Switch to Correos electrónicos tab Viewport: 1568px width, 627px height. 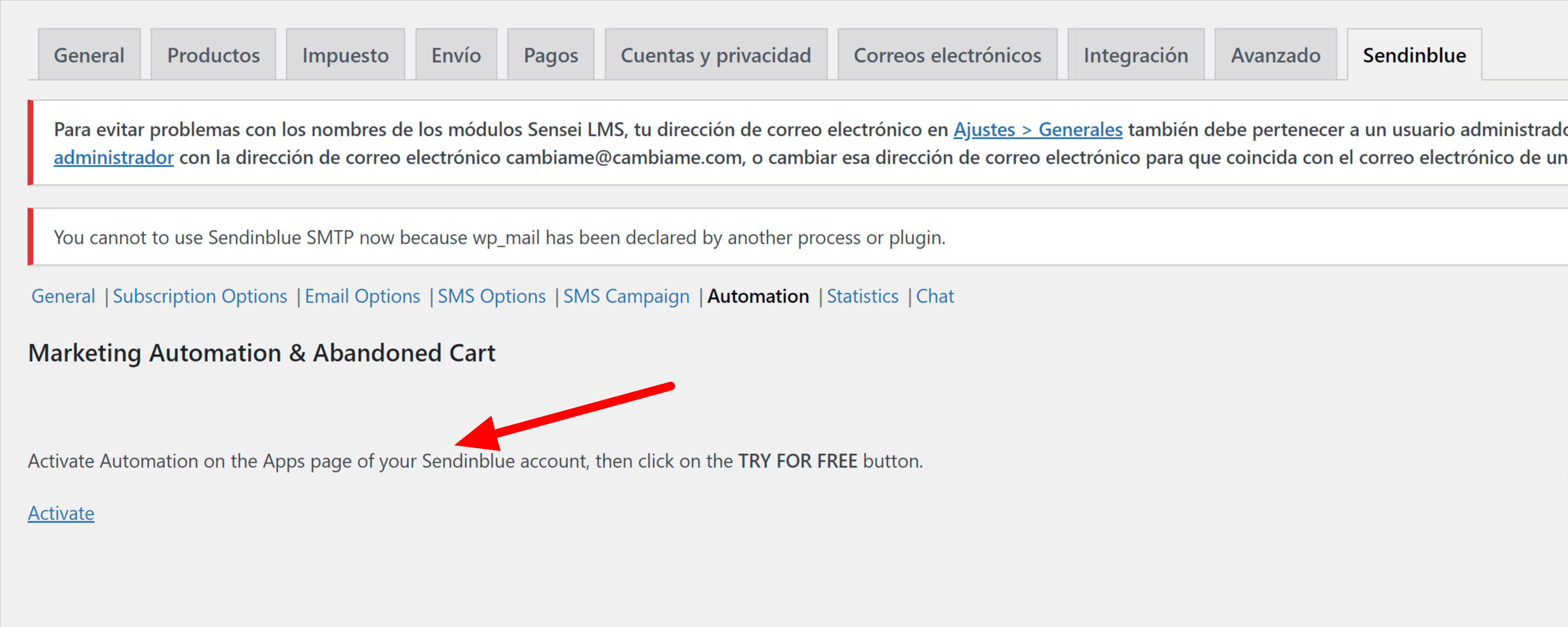pyautogui.click(x=947, y=55)
